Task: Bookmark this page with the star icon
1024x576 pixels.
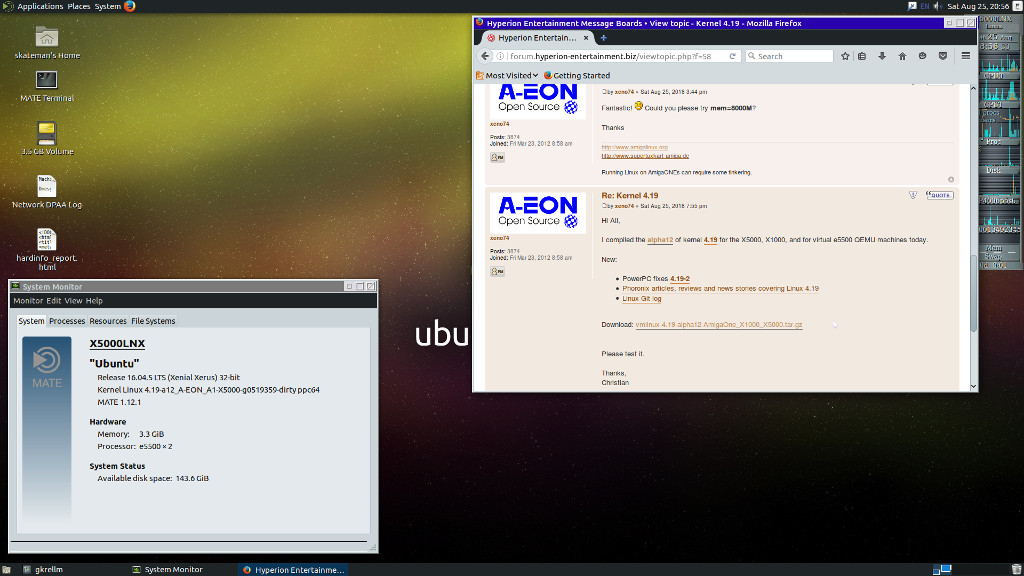Action: click(x=845, y=56)
